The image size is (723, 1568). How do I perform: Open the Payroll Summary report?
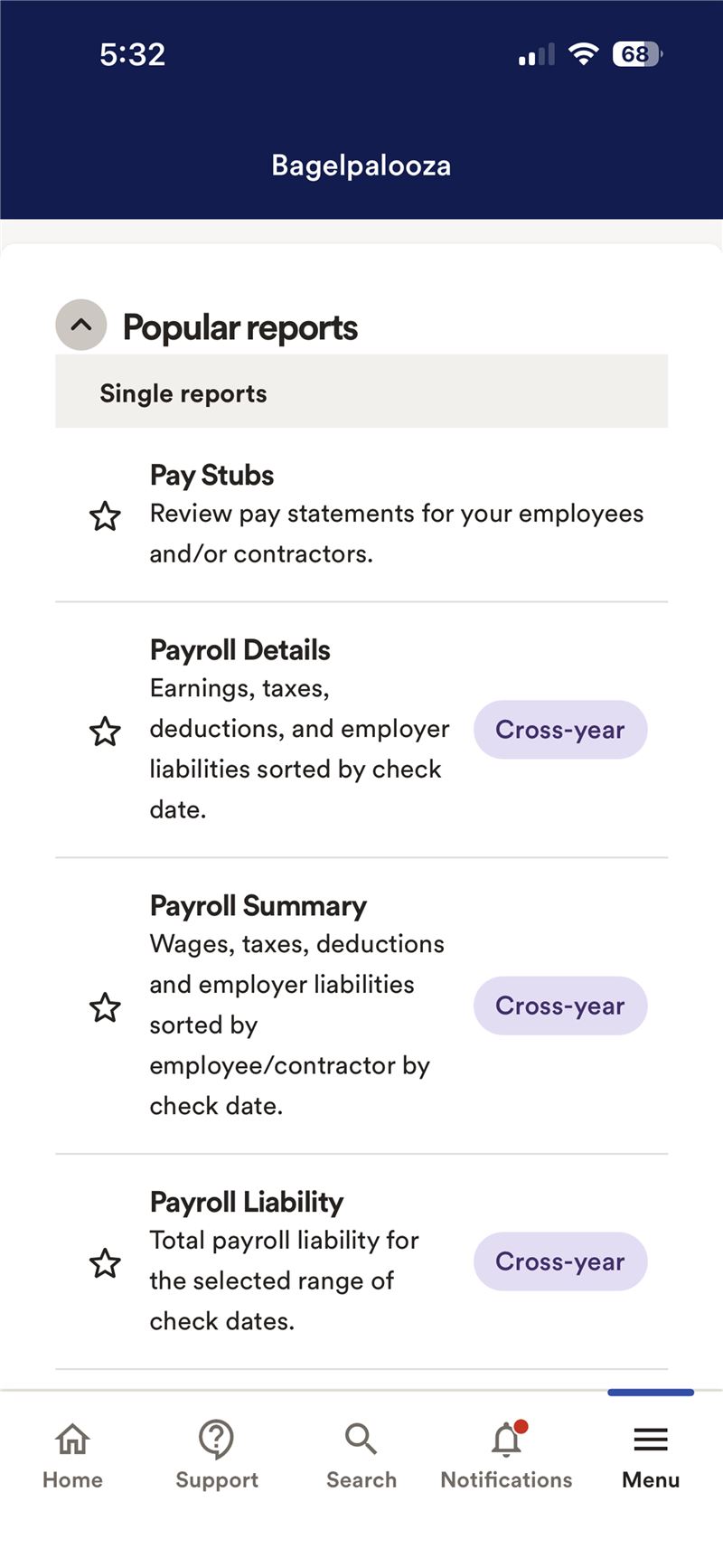(258, 906)
